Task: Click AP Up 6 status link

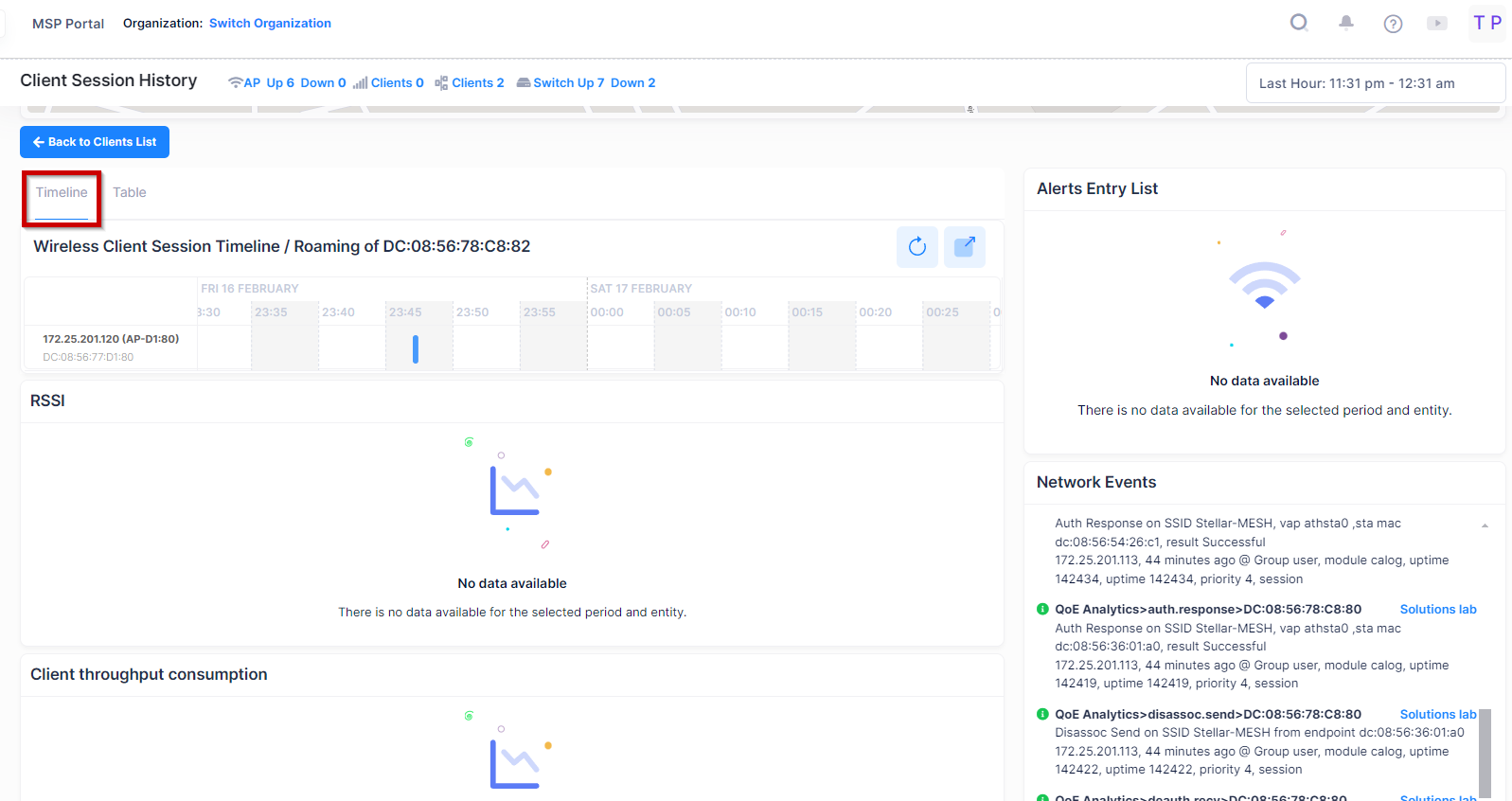Action: [280, 83]
